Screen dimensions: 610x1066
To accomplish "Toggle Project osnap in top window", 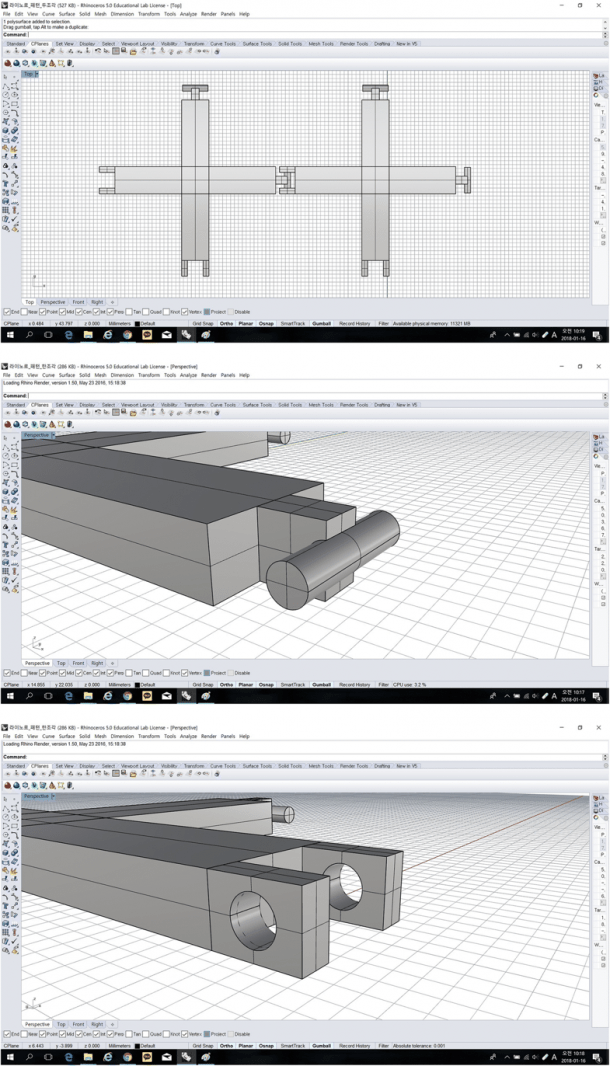I will tap(207, 312).
